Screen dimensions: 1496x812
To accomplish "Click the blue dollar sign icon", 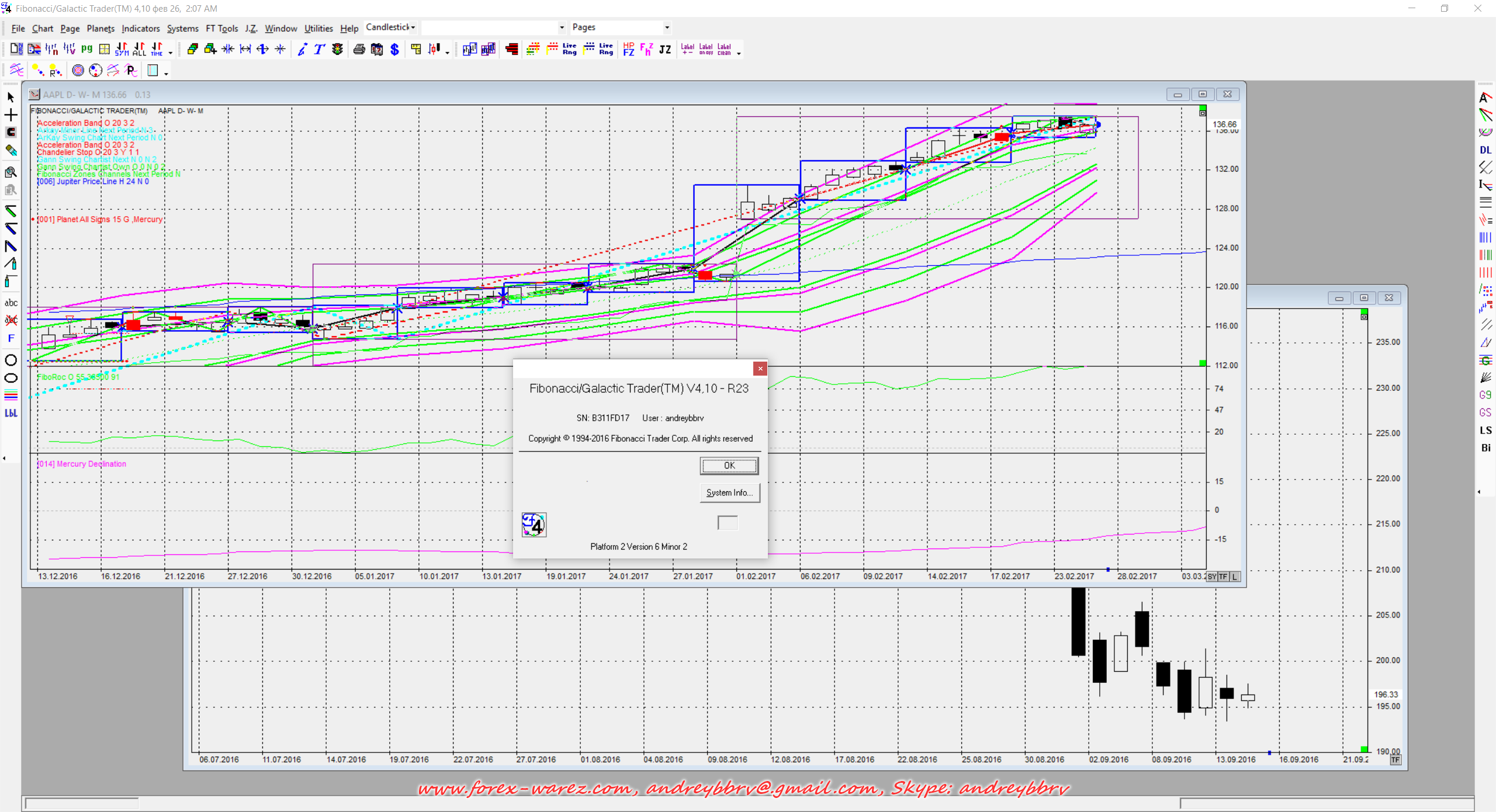I will pos(394,50).
